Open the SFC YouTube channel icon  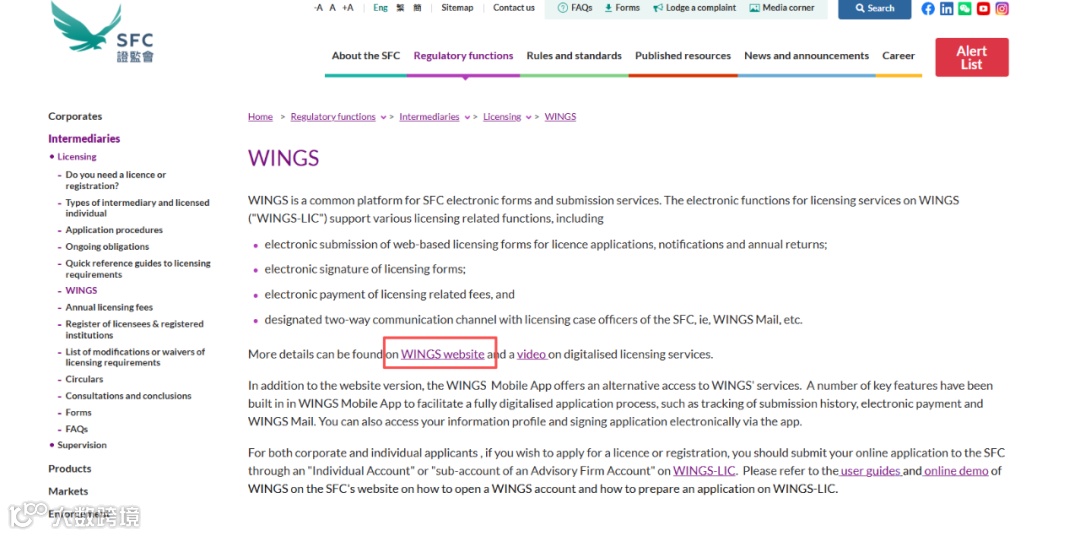(x=984, y=8)
